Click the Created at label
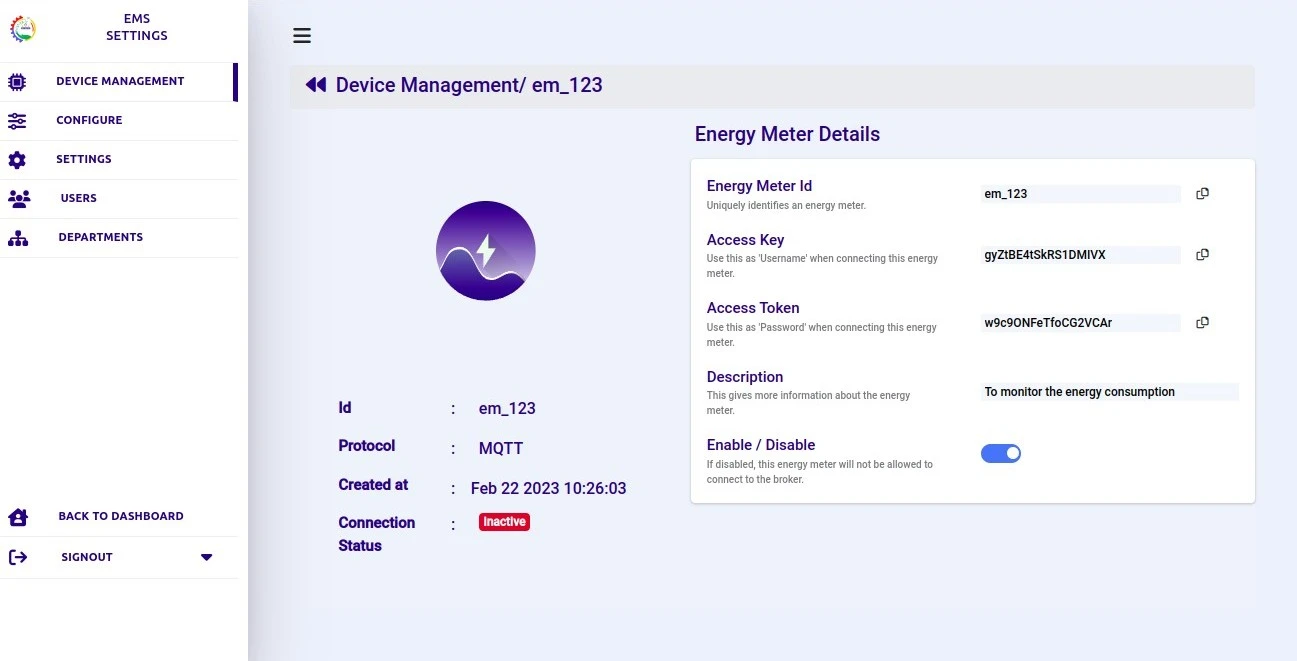This screenshot has height=661, width=1297. (x=373, y=485)
